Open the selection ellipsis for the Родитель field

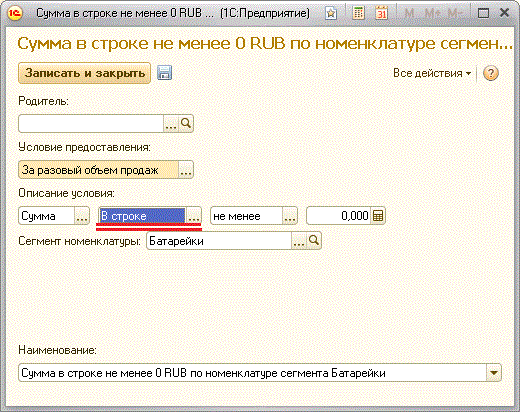point(171,124)
